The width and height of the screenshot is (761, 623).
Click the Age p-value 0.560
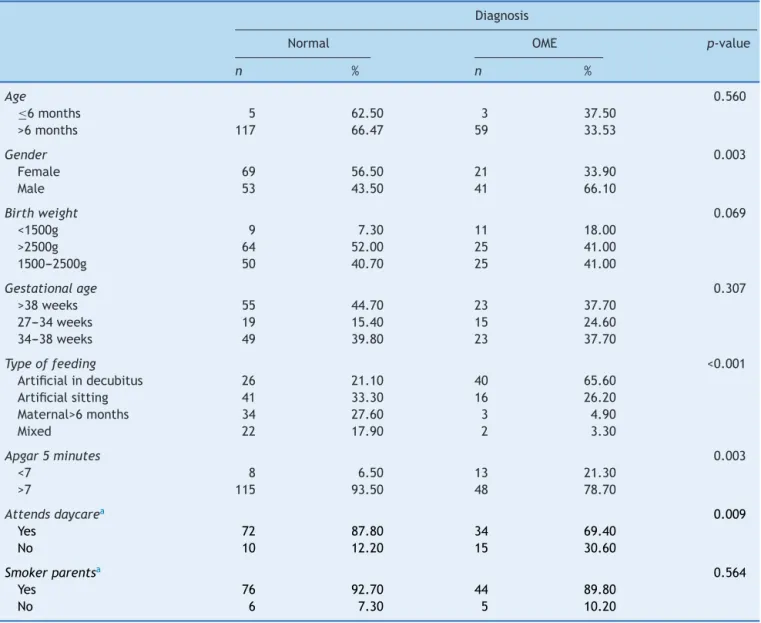point(729,97)
